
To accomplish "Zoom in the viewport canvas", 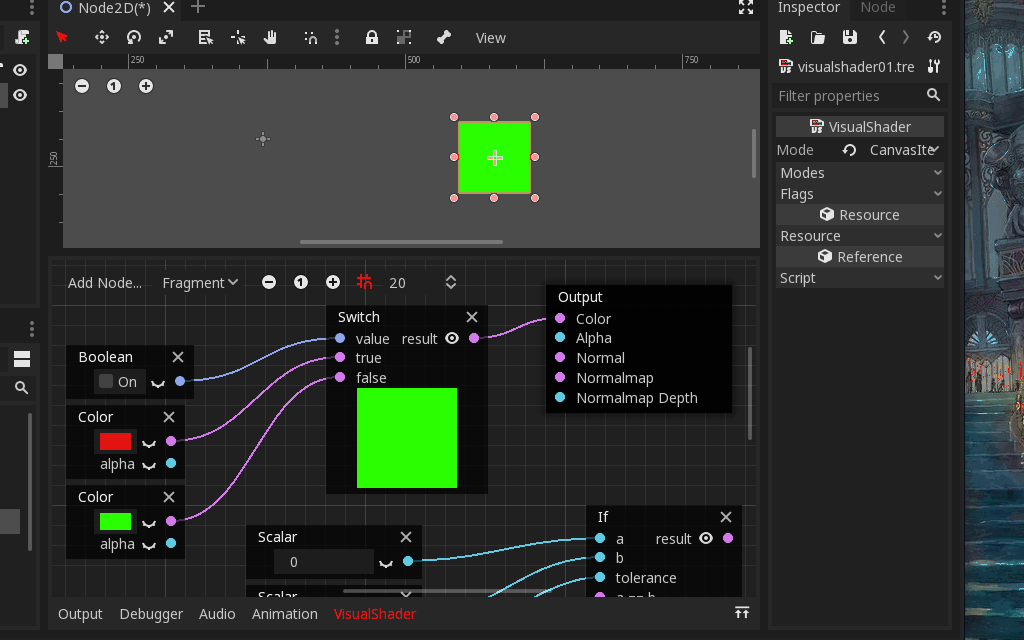I will (x=146, y=86).
